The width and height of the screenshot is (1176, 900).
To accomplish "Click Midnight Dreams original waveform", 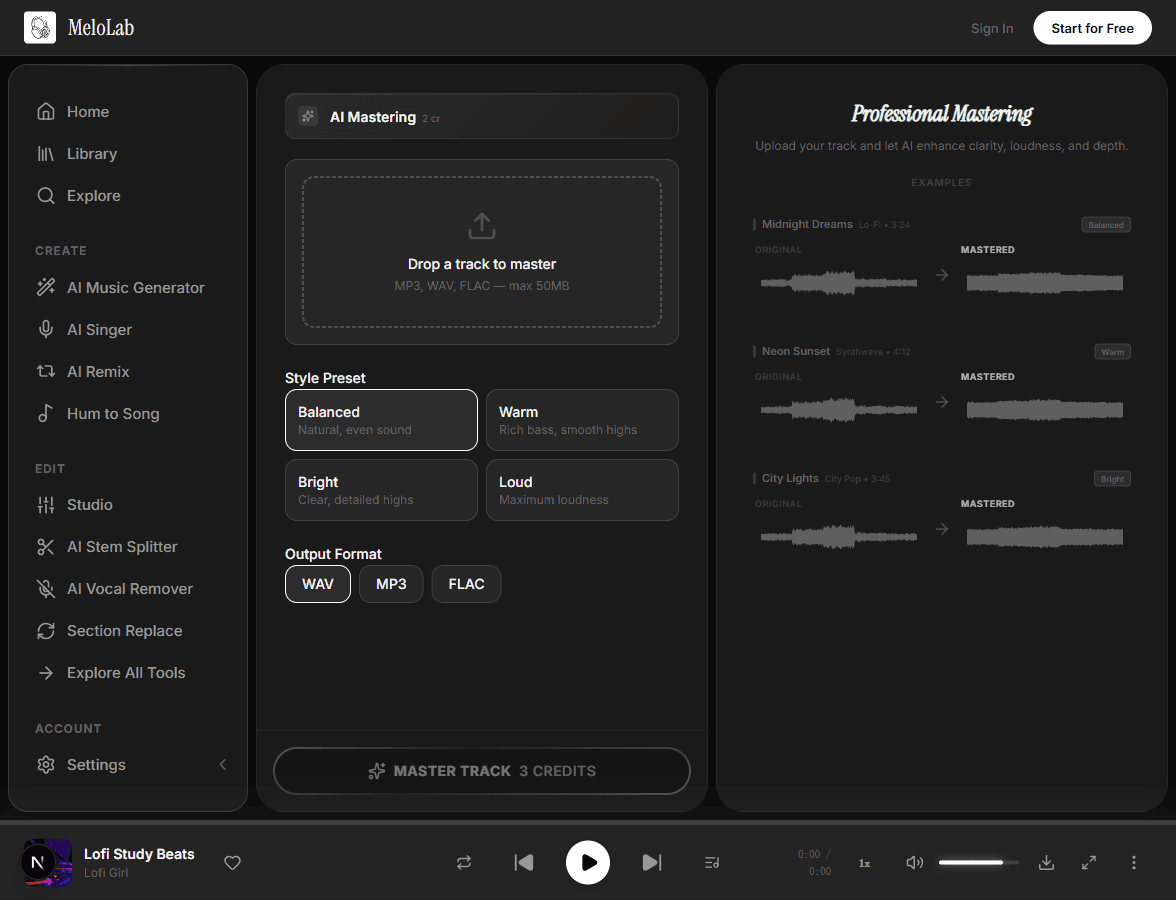I will (x=838, y=283).
